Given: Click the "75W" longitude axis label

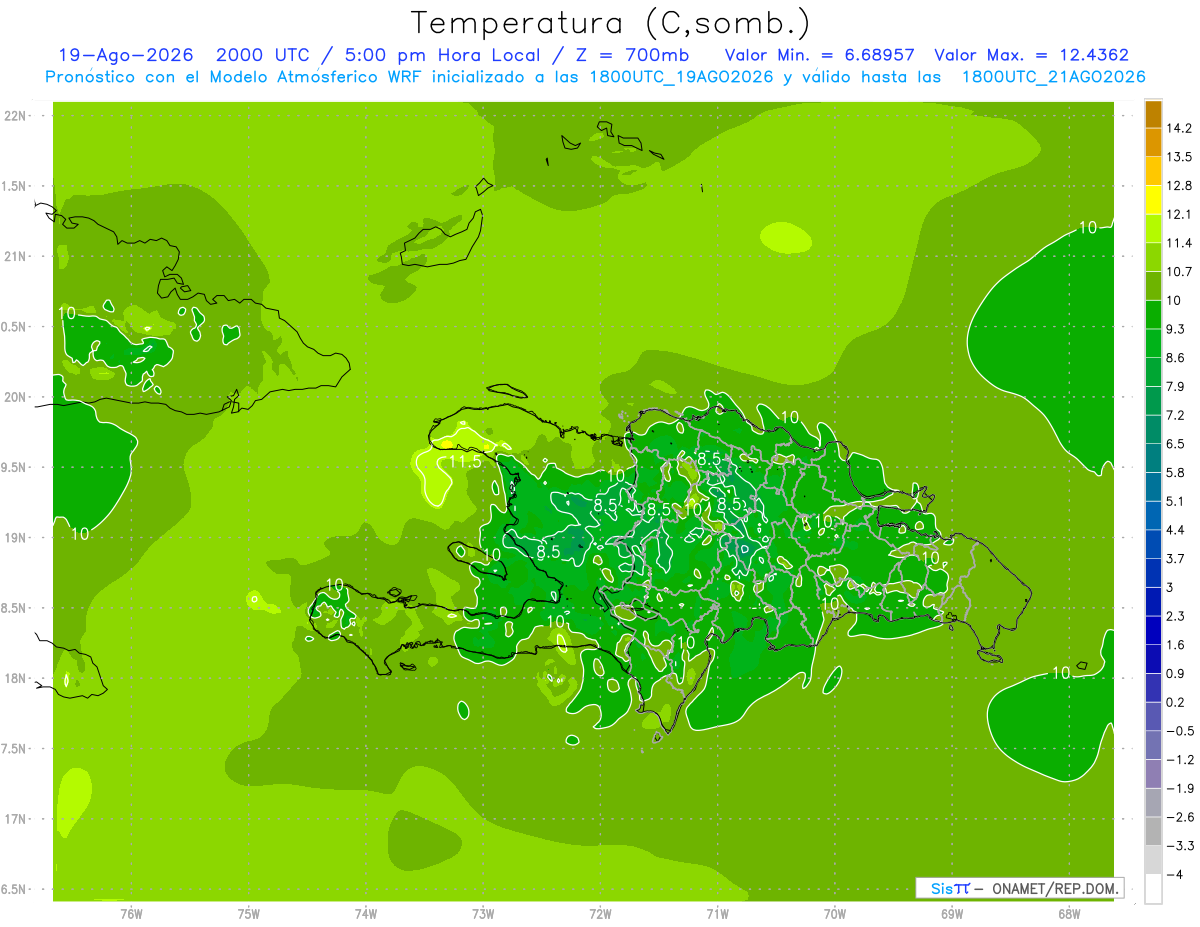Looking at the screenshot, I should (x=249, y=913).
